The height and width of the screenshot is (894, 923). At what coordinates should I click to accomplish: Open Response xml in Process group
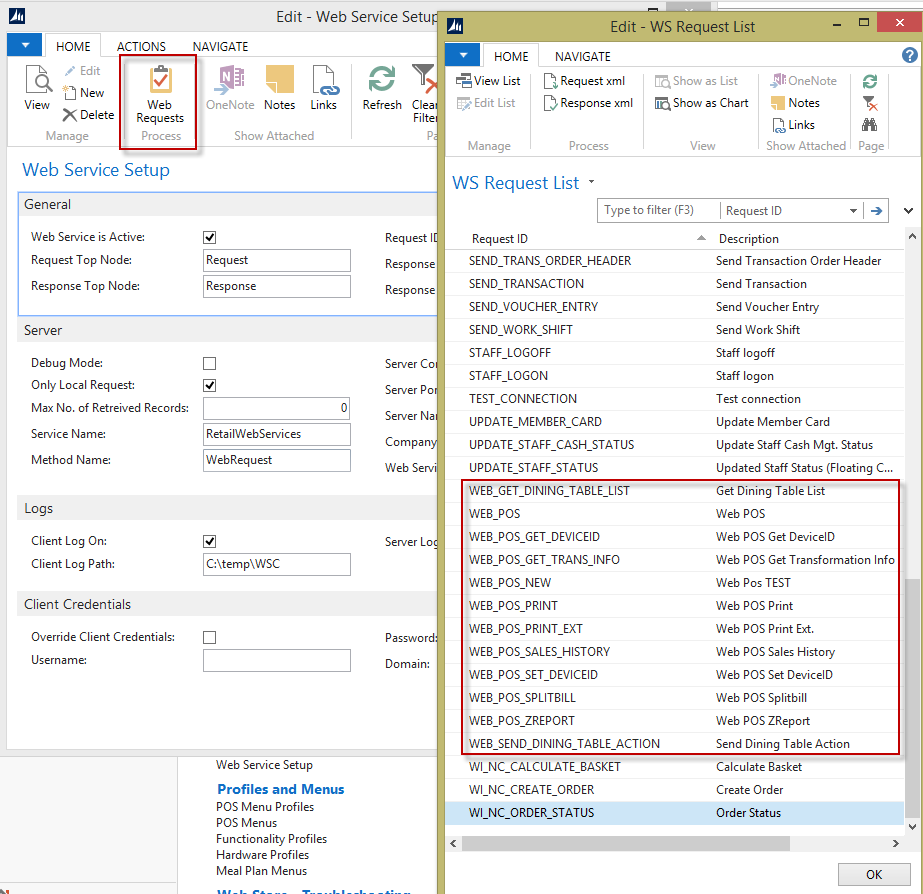pos(587,103)
